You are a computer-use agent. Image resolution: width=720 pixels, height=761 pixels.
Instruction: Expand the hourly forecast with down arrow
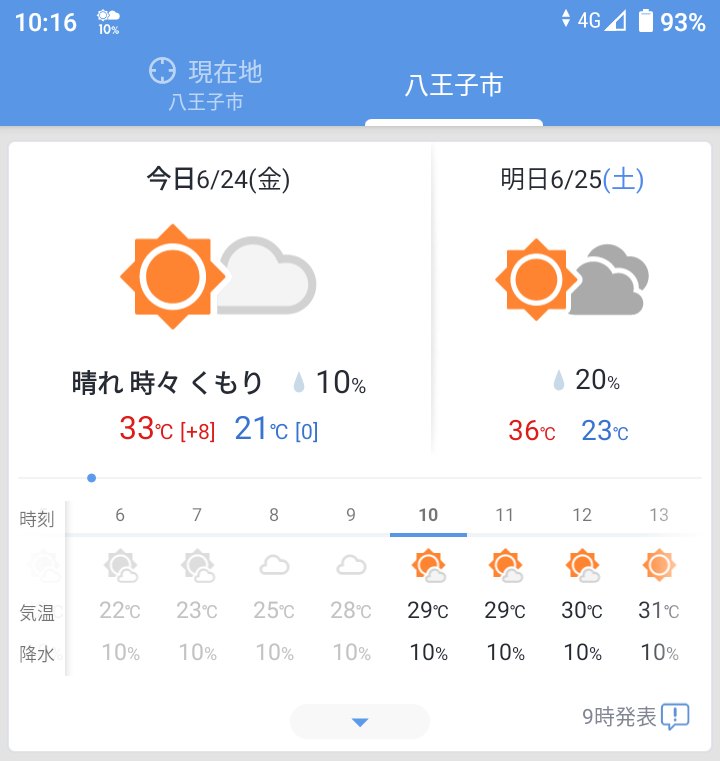(360, 721)
